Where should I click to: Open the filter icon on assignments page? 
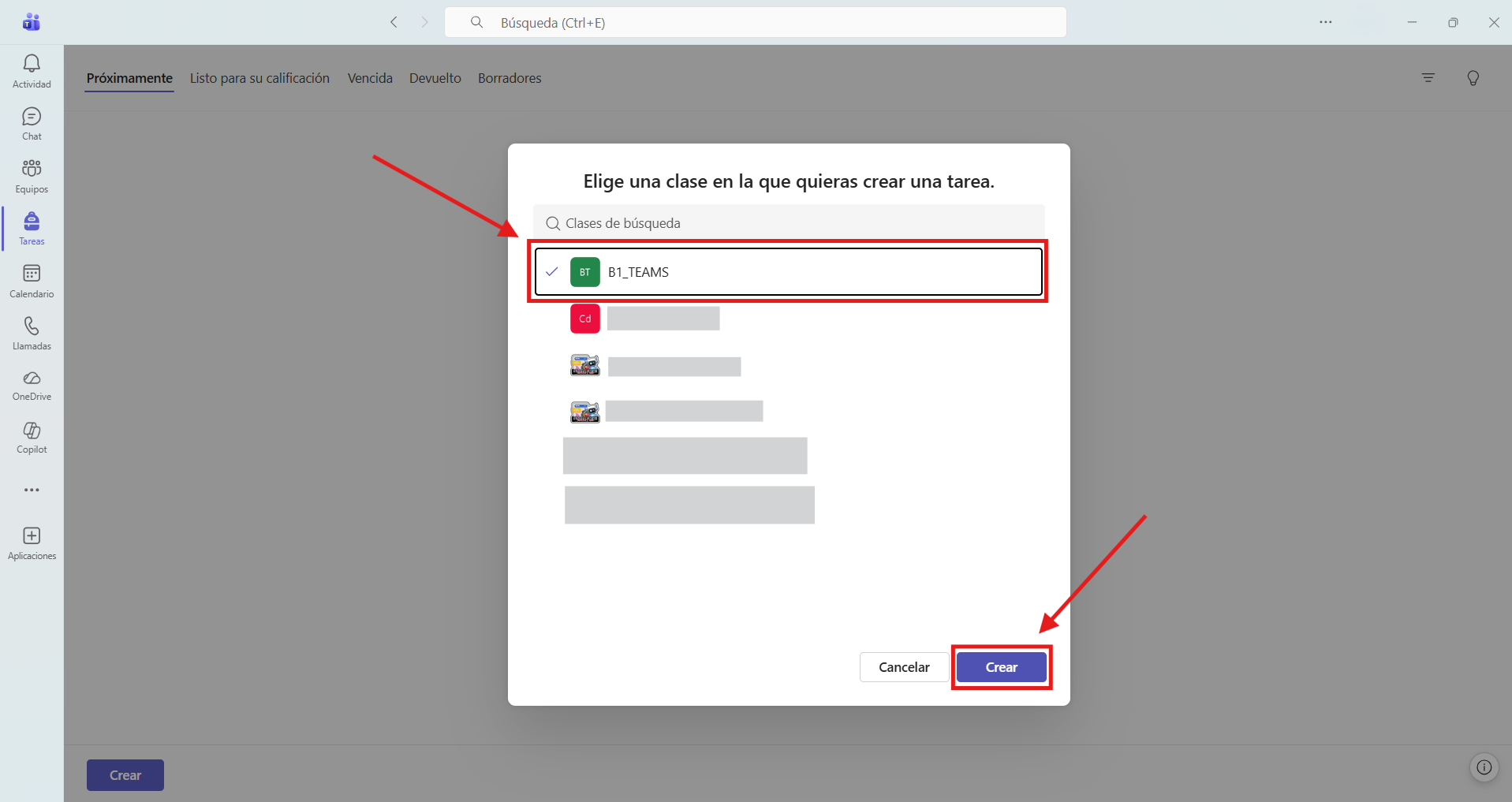[x=1428, y=77]
